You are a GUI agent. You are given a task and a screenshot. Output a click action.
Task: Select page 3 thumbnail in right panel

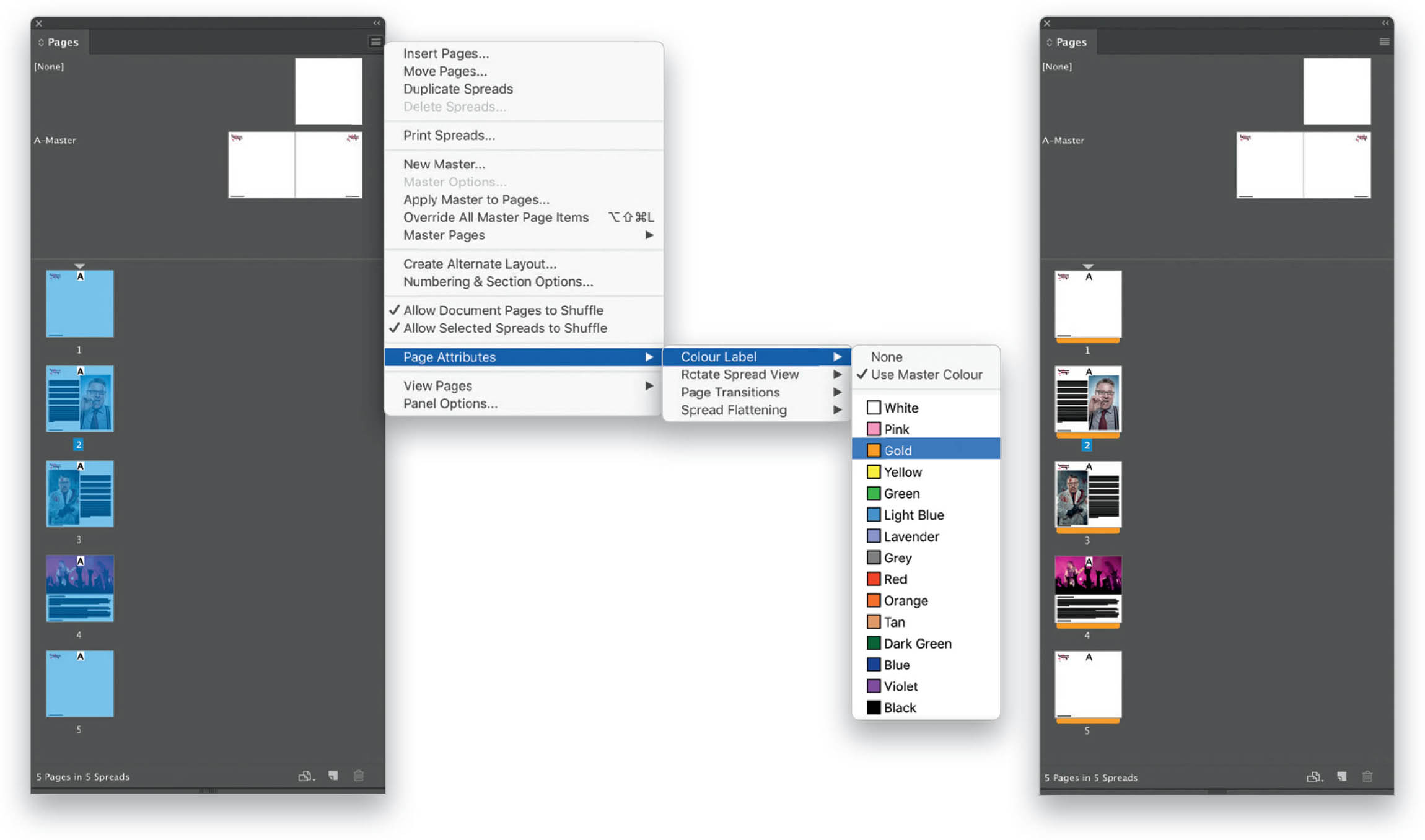(1088, 494)
